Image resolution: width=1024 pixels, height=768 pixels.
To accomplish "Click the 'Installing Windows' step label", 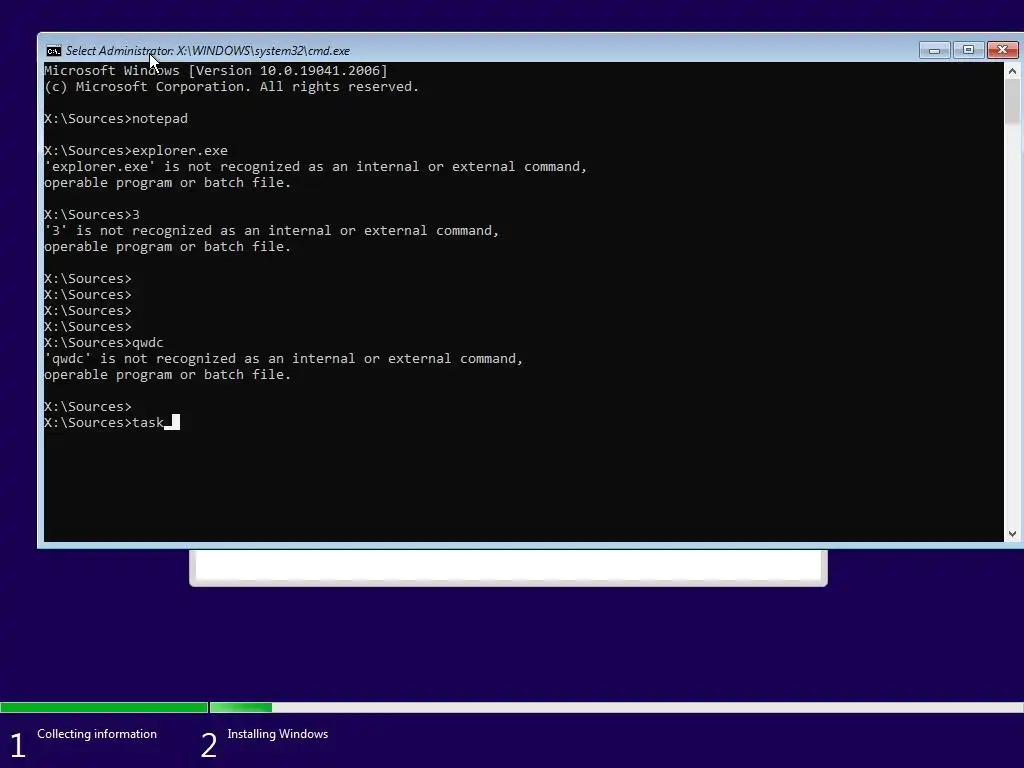I will [x=278, y=734].
